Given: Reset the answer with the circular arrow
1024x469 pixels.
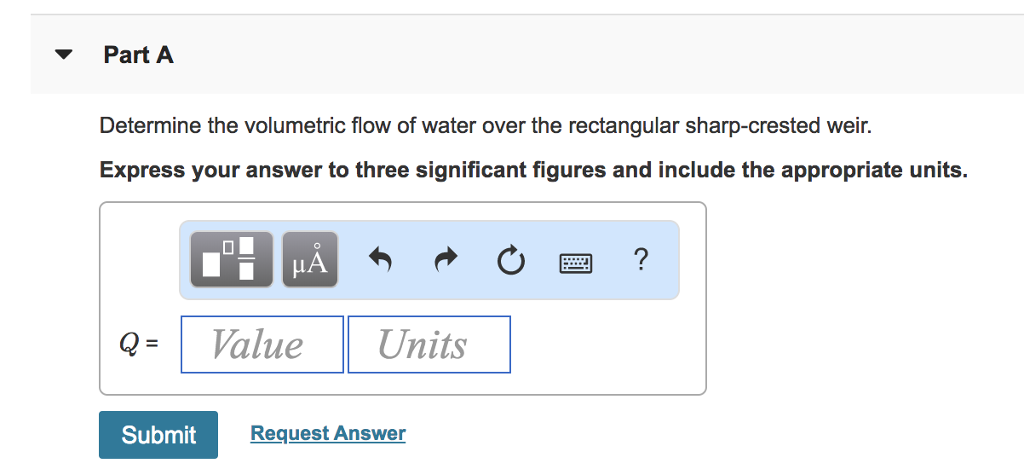Looking at the screenshot, I should (511, 261).
